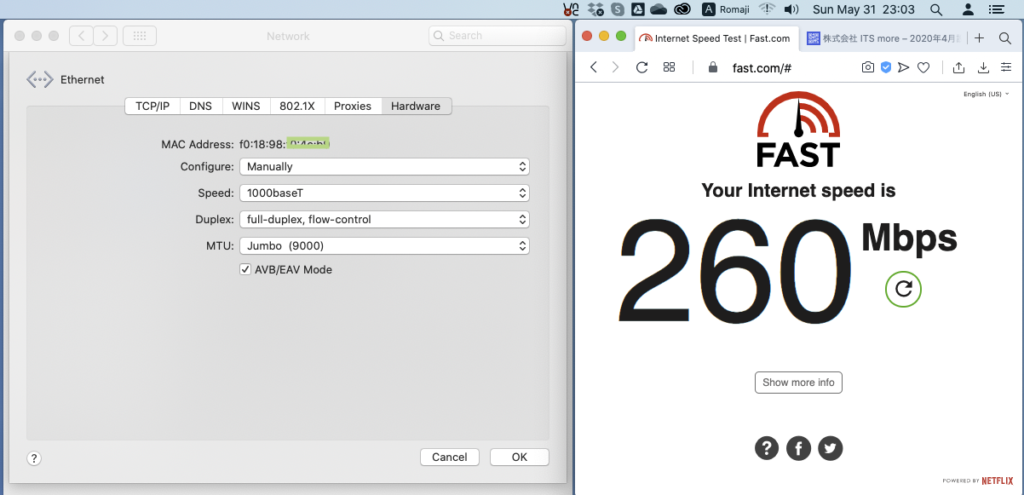
Task: Uncheck the AVB/EAV Mode checkbox
Action: [245, 269]
